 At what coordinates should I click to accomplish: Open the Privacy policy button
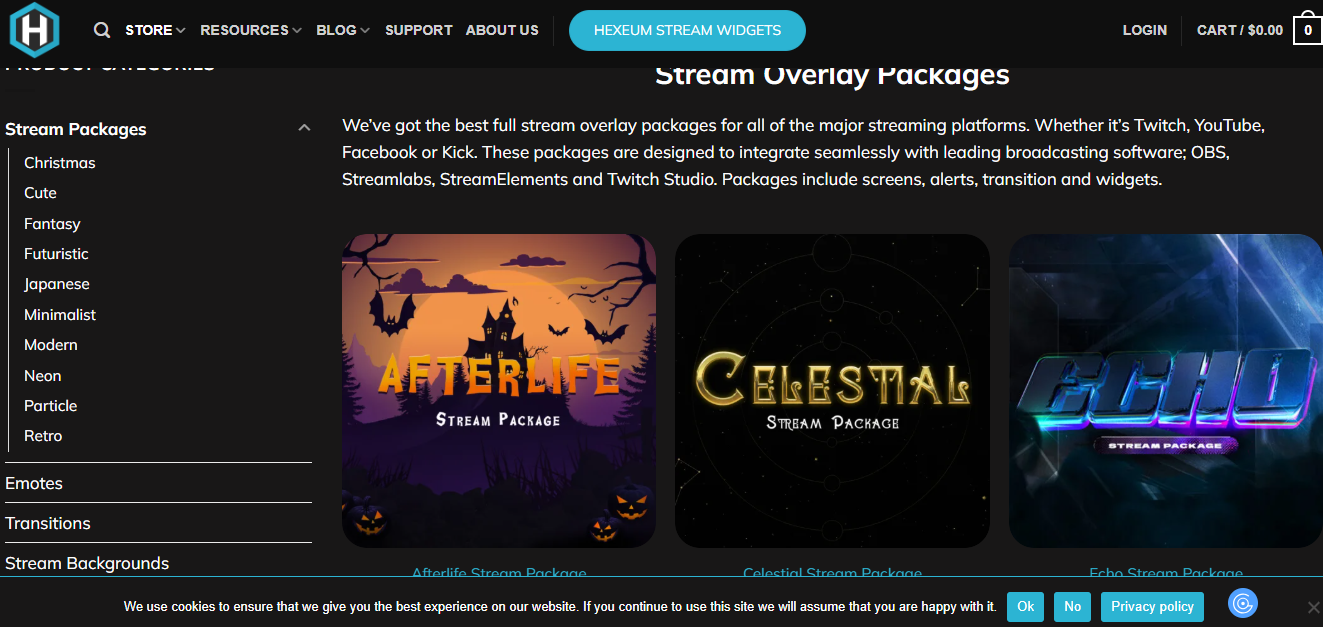(1152, 606)
